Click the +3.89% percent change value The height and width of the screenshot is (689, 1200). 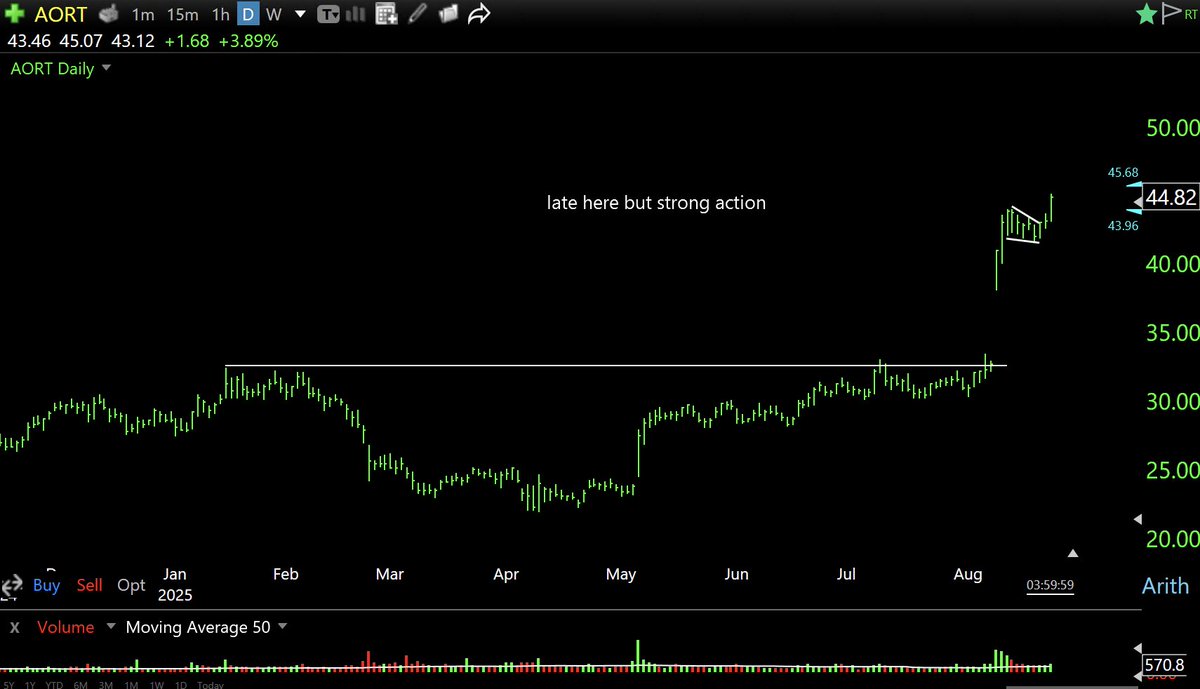248,42
